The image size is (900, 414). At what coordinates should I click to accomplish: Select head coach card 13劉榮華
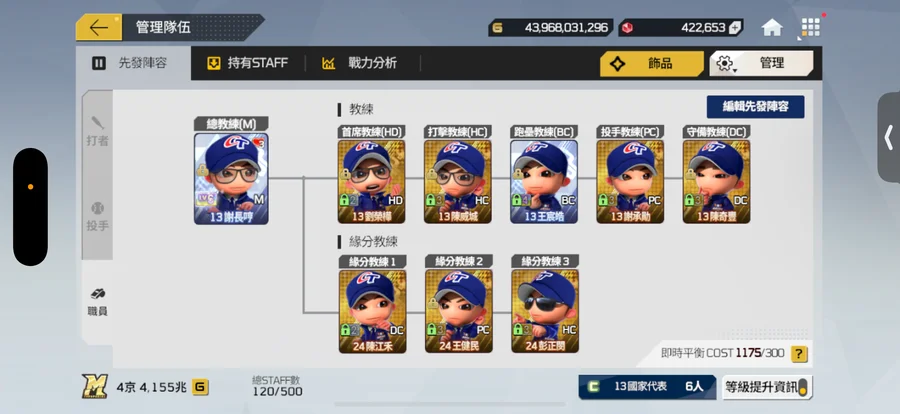point(372,182)
